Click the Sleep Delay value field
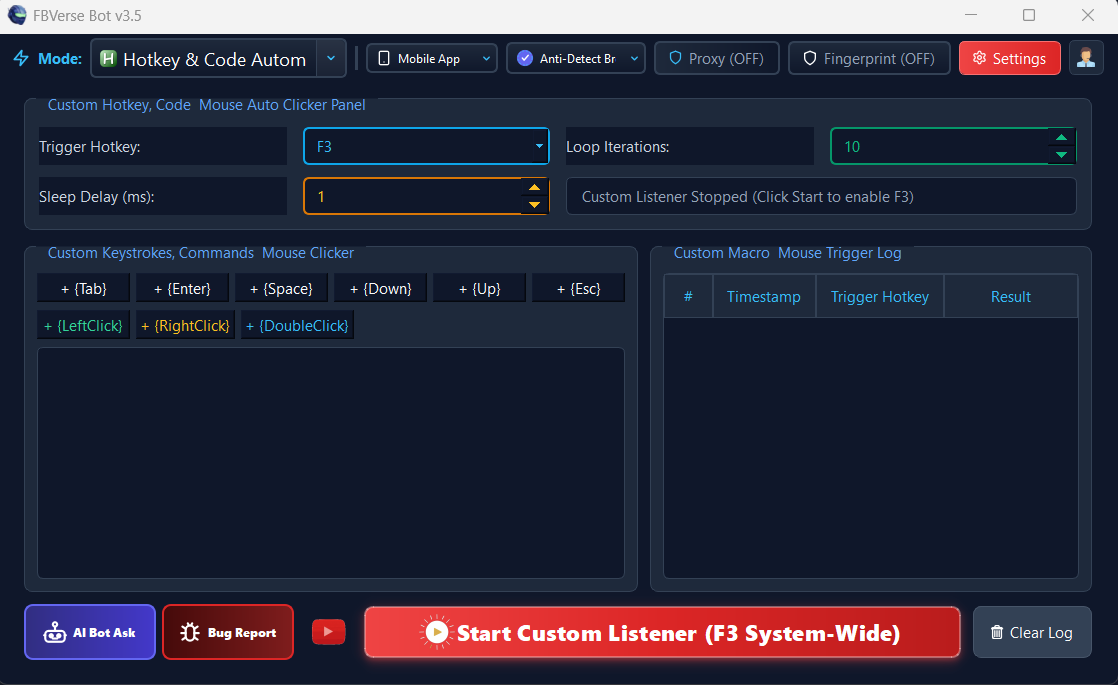The image size is (1118, 685). click(x=413, y=196)
